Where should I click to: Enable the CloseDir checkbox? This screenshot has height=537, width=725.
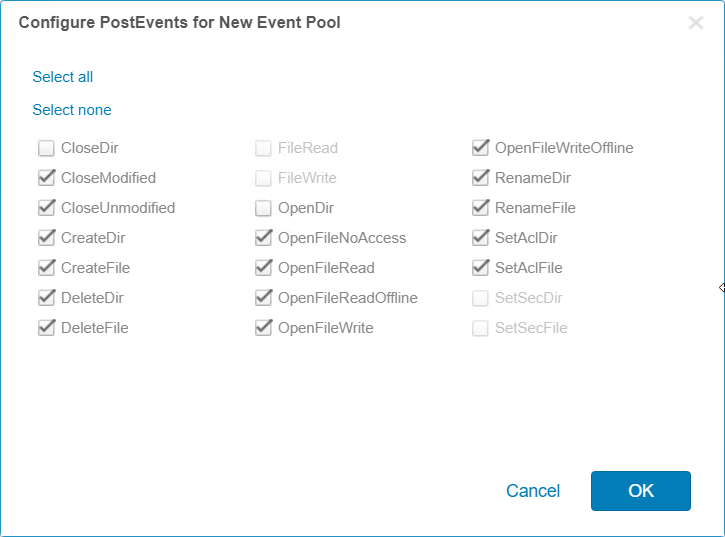click(46, 148)
